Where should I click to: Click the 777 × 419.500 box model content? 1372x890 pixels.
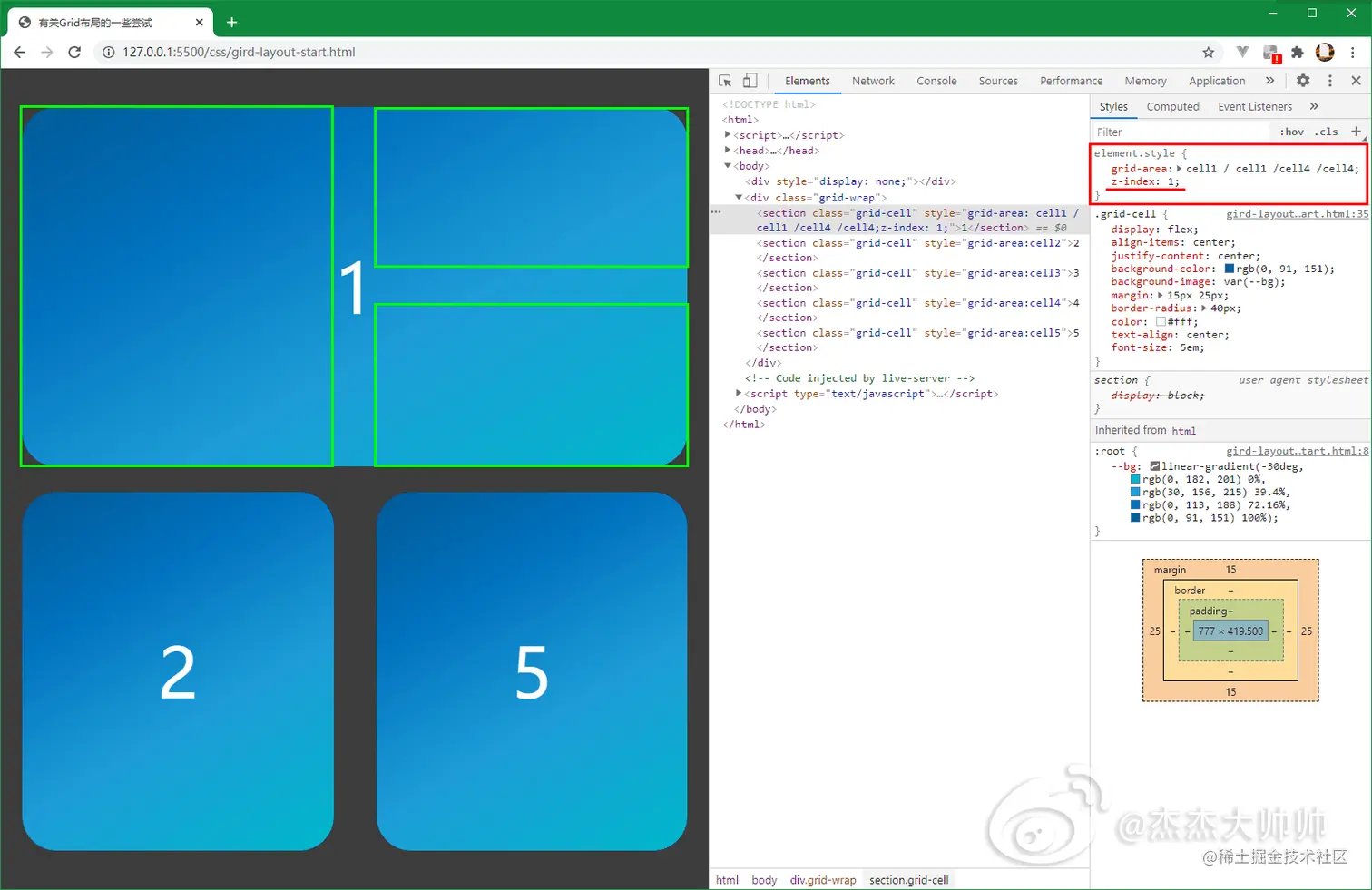(1230, 631)
